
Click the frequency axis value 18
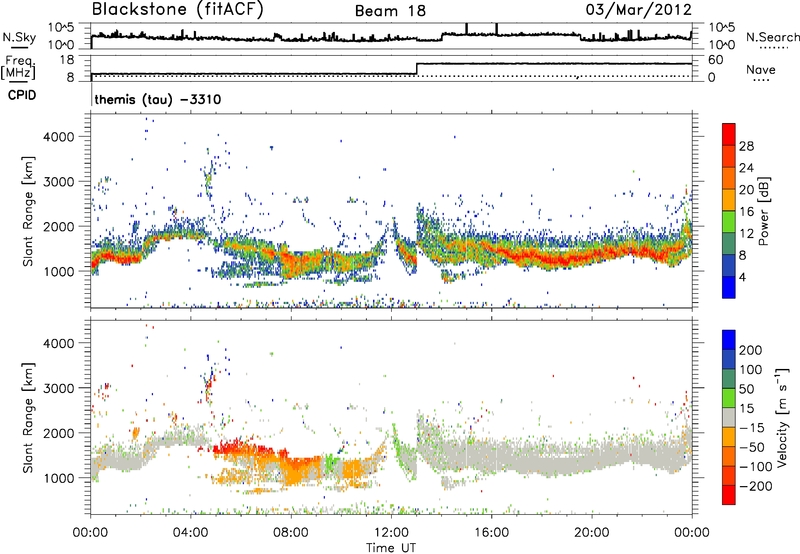(x=66, y=60)
